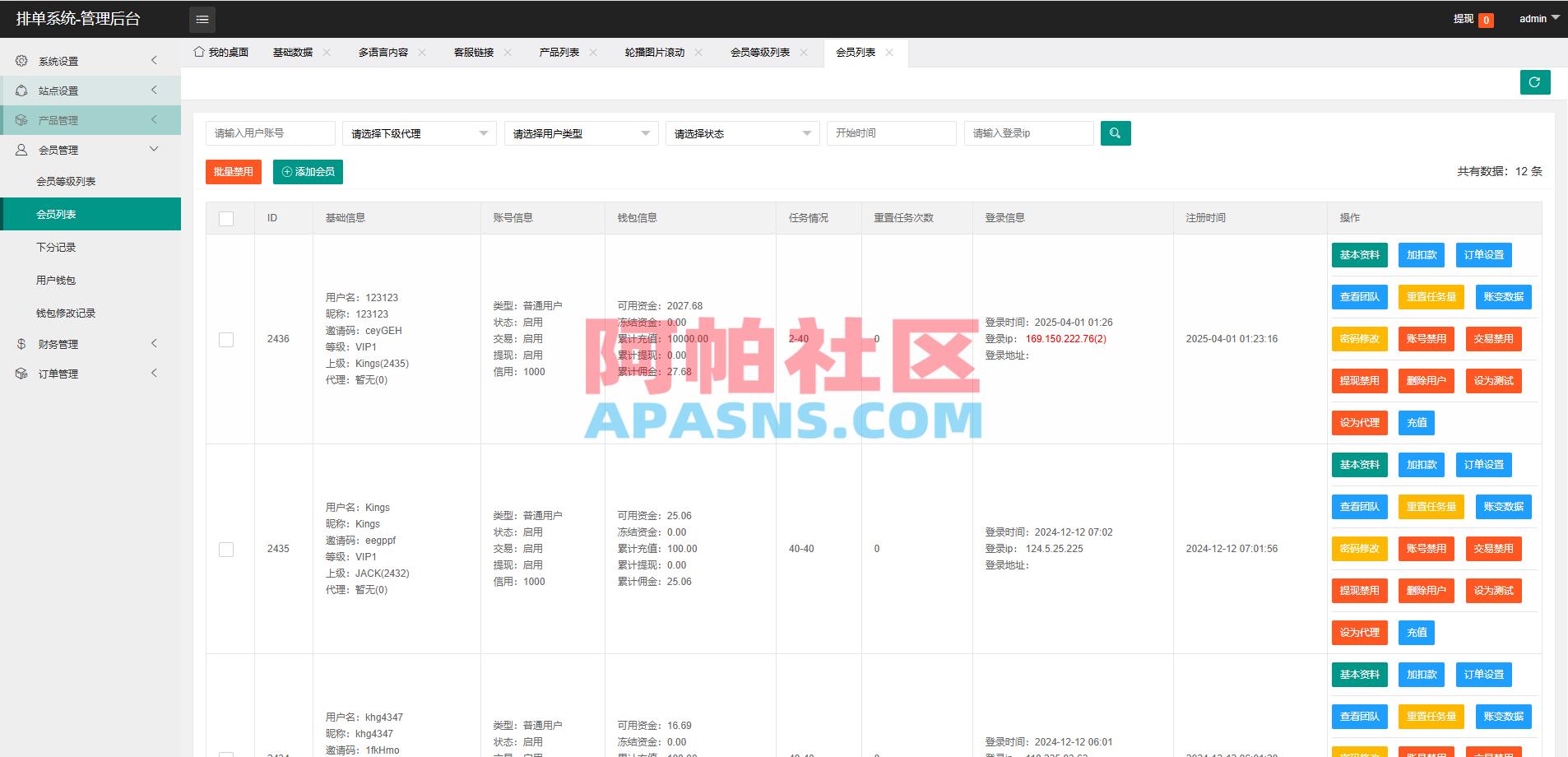Click the 添加会员 button
Image resolution: width=1568 pixels, height=757 pixels.
(x=307, y=172)
